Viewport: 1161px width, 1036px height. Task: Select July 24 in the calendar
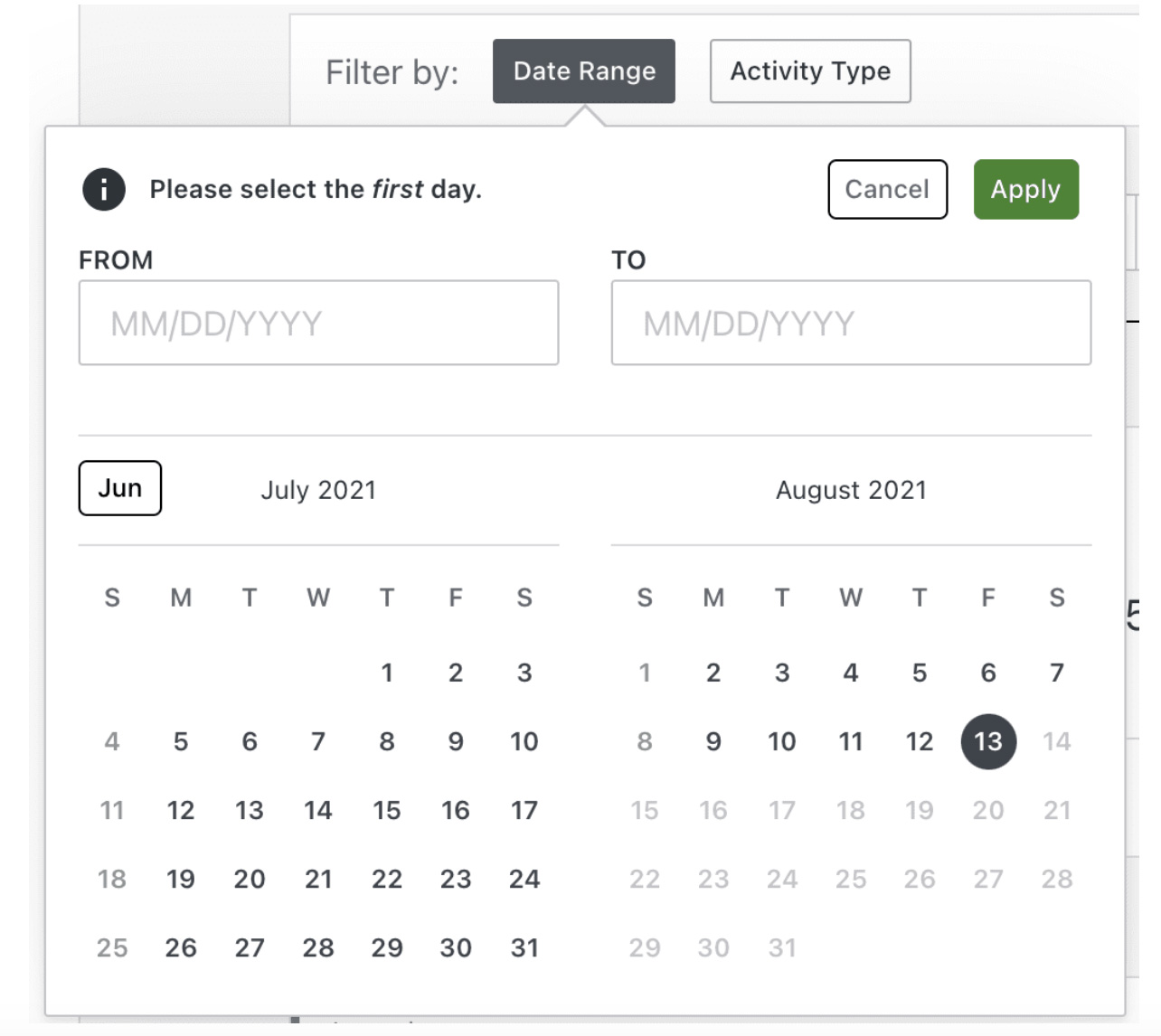pyautogui.click(x=524, y=879)
